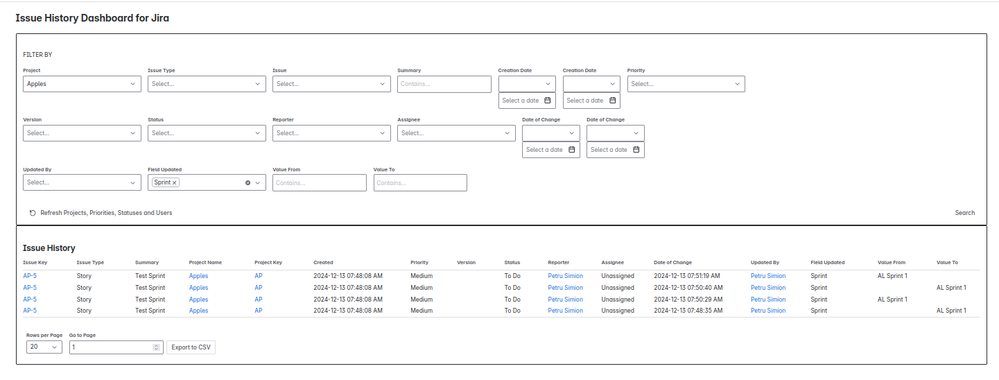This screenshot has height=380, width=999.
Task: Focus the Summary contains field
Action: coord(444,84)
